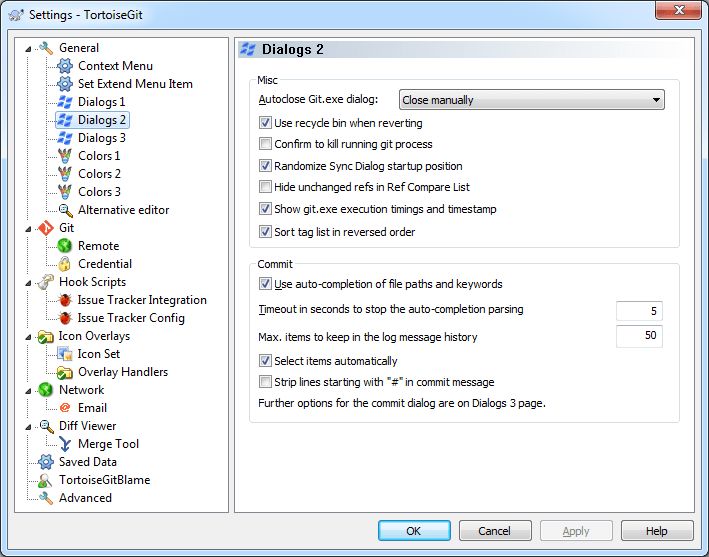
Task: Click the General wrench icon in tree
Action: point(46,48)
